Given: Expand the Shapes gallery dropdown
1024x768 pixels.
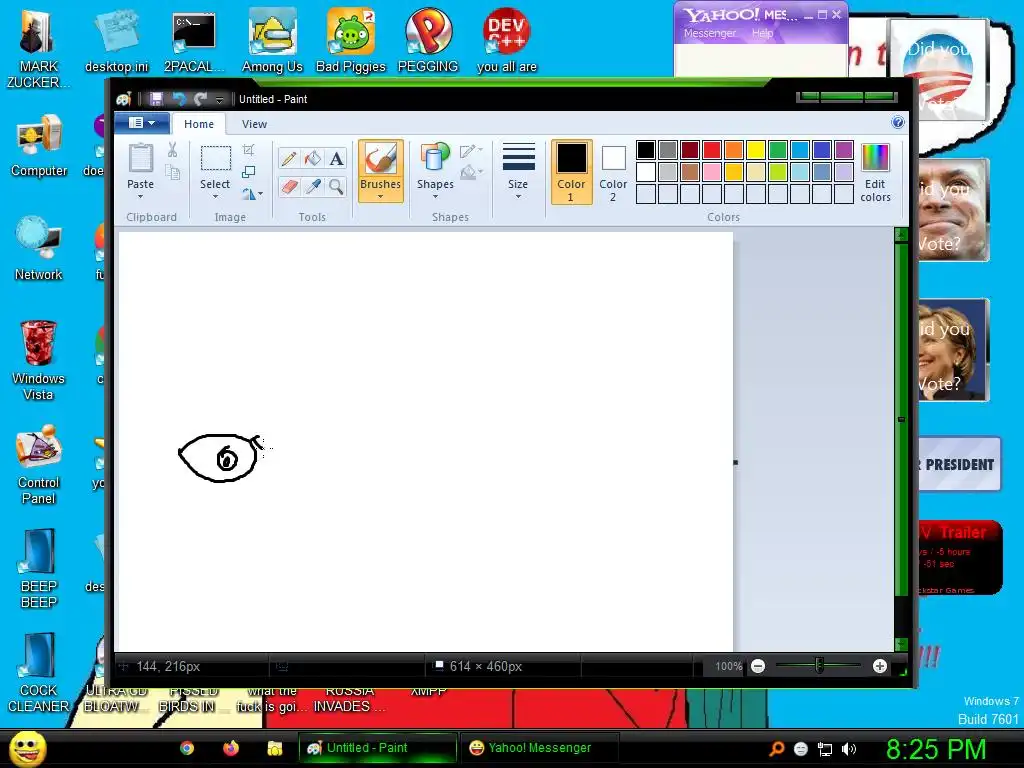Looking at the screenshot, I should (435, 197).
